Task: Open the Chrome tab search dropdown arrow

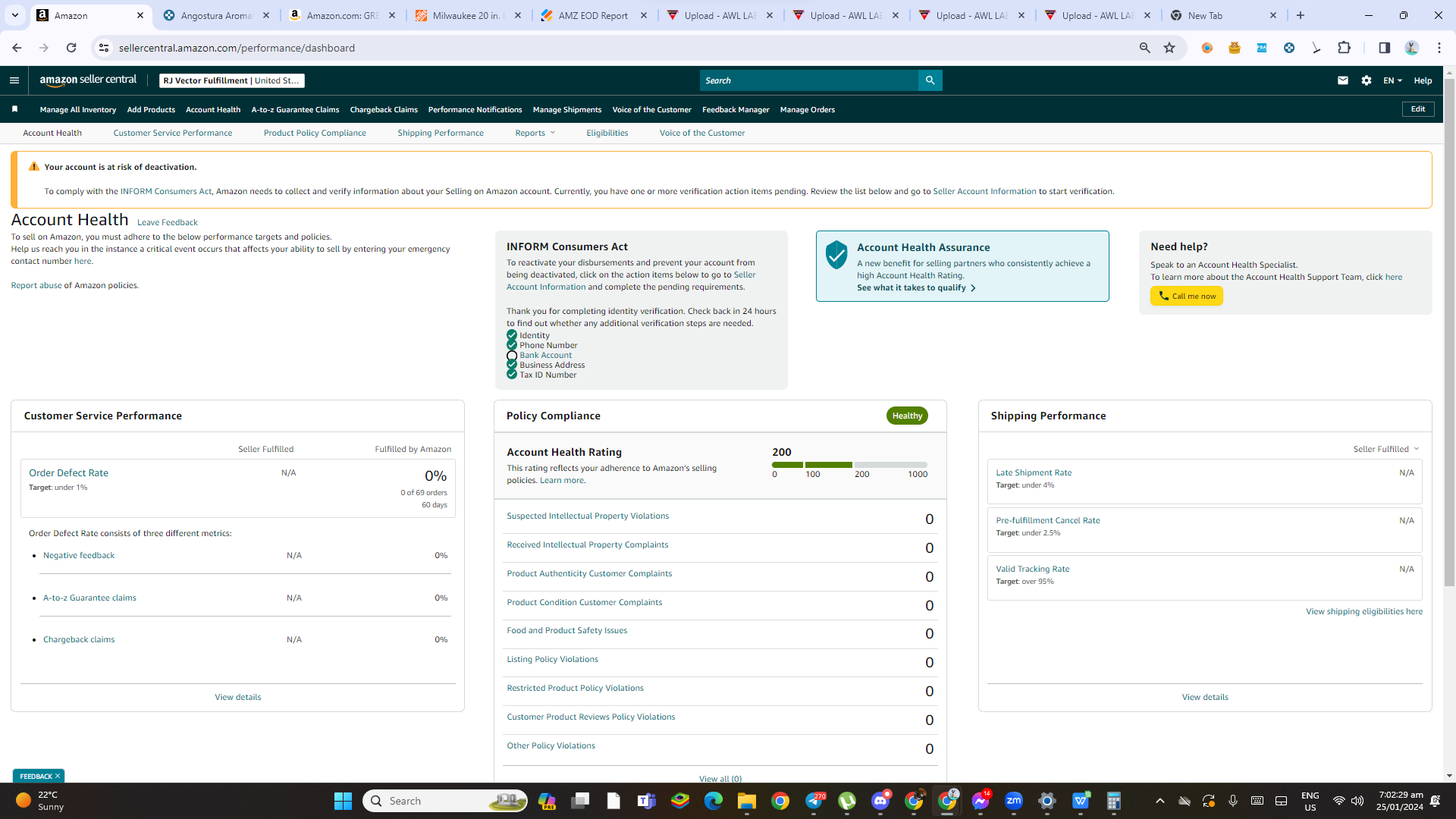Action: (x=14, y=15)
